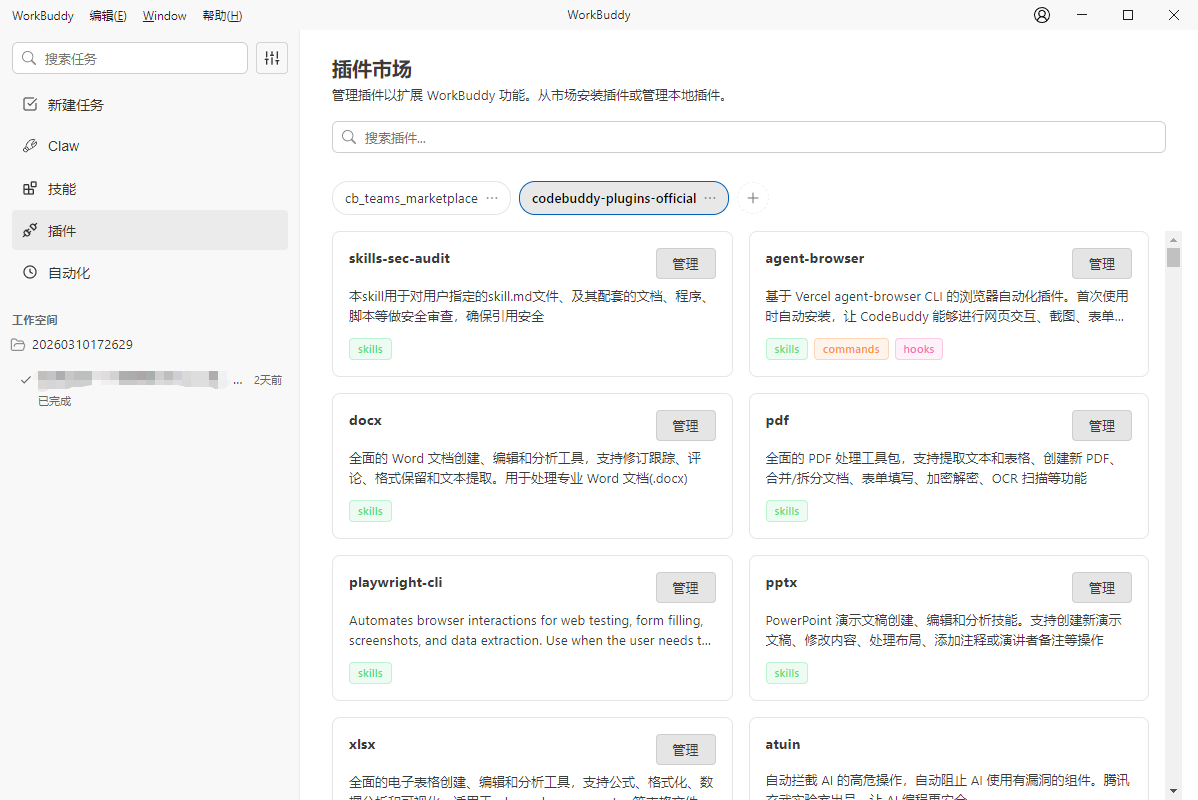Viewport: 1198px width, 800px height.
Task: Open the Window menu
Action: 164,15
